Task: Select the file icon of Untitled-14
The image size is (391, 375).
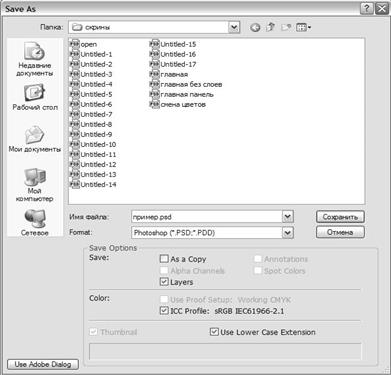Action: [x=75, y=184]
